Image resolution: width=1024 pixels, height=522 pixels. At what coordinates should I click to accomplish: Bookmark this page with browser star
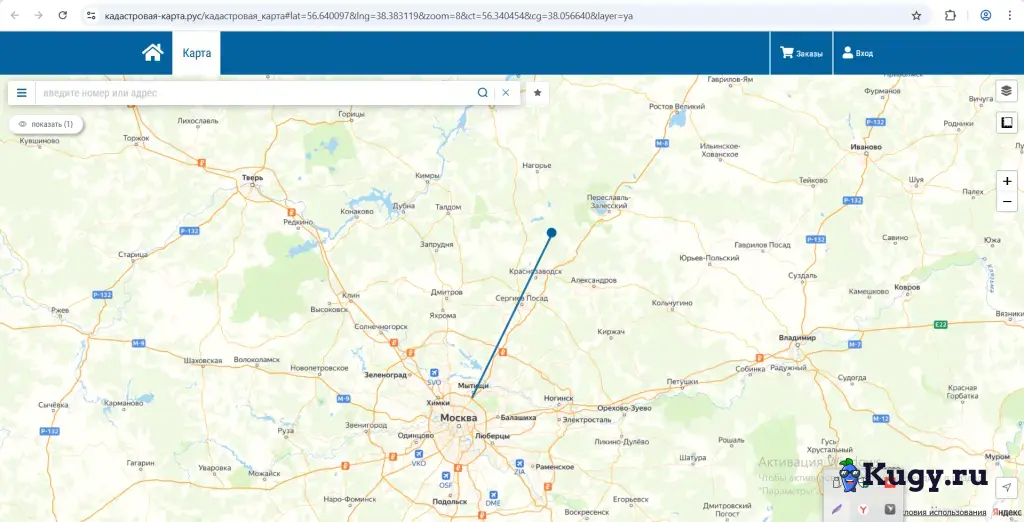coord(916,16)
